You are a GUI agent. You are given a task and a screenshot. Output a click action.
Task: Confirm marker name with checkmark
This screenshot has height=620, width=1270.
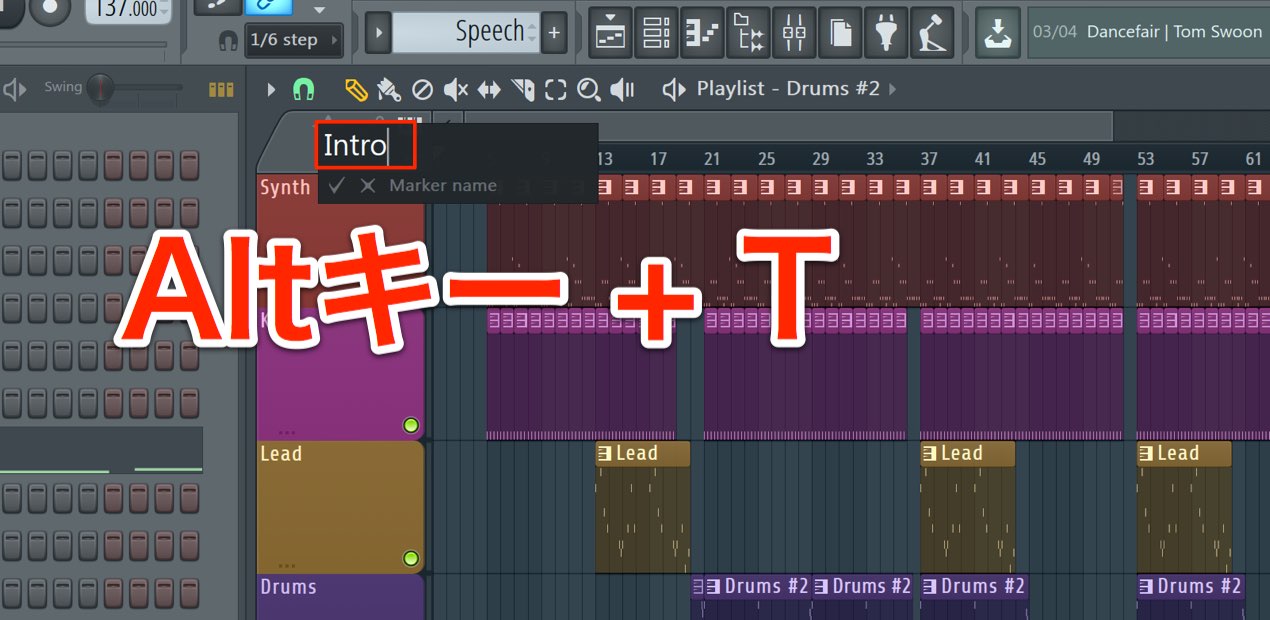(x=337, y=185)
